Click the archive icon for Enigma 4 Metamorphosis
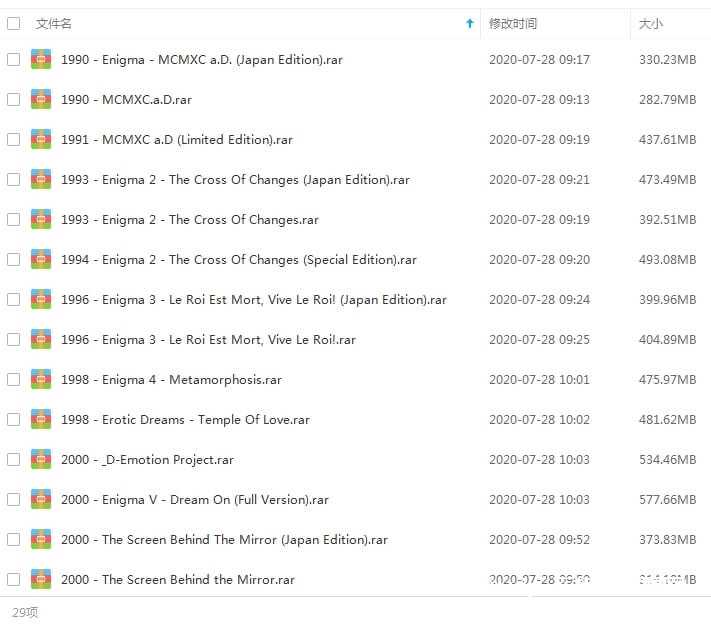Image resolution: width=711 pixels, height=624 pixels. coord(41,379)
